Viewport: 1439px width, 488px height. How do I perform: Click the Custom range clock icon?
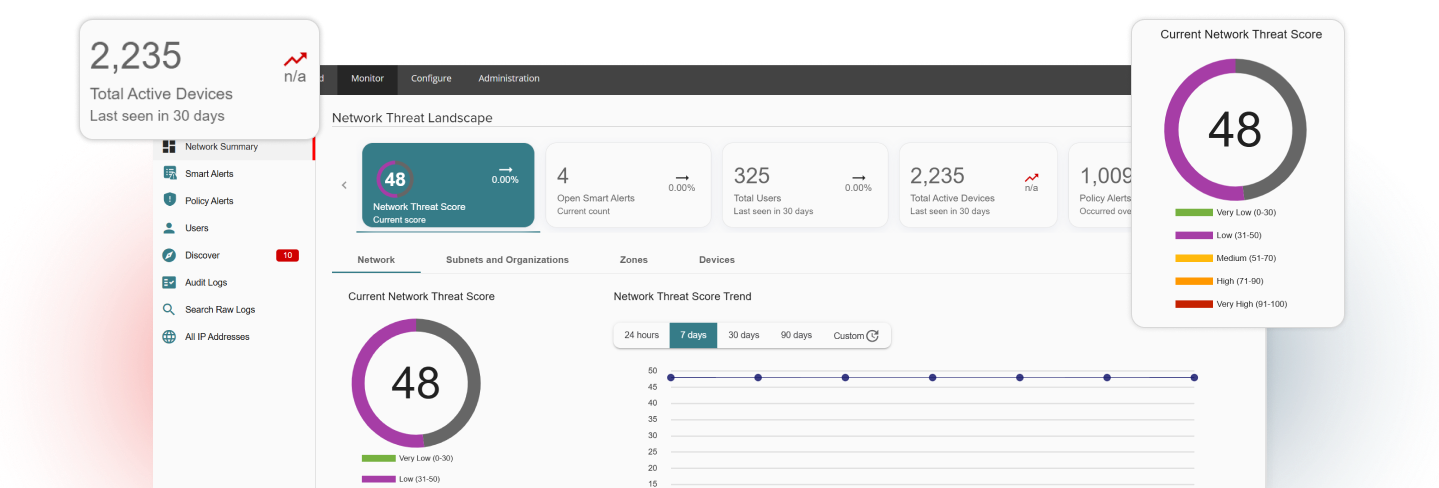coord(872,336)
